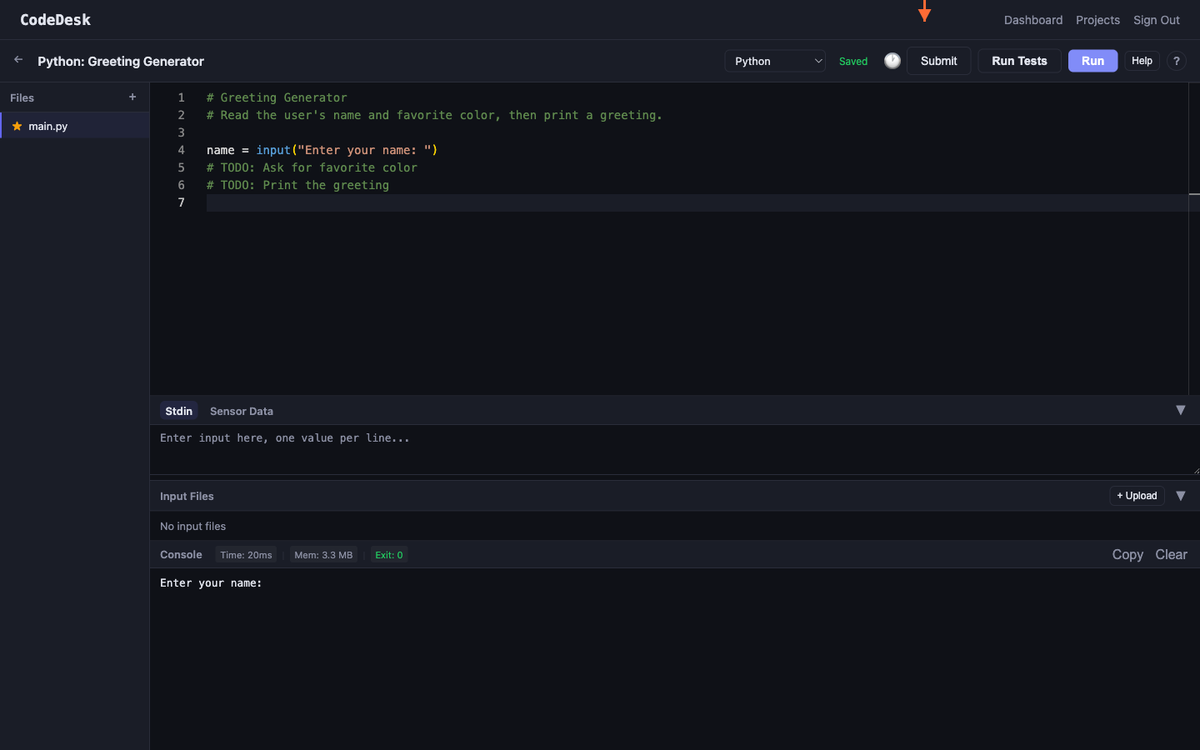Click the back arrow beside the project title
This screenshot has width=1200, height=750.
coord(18,60)
